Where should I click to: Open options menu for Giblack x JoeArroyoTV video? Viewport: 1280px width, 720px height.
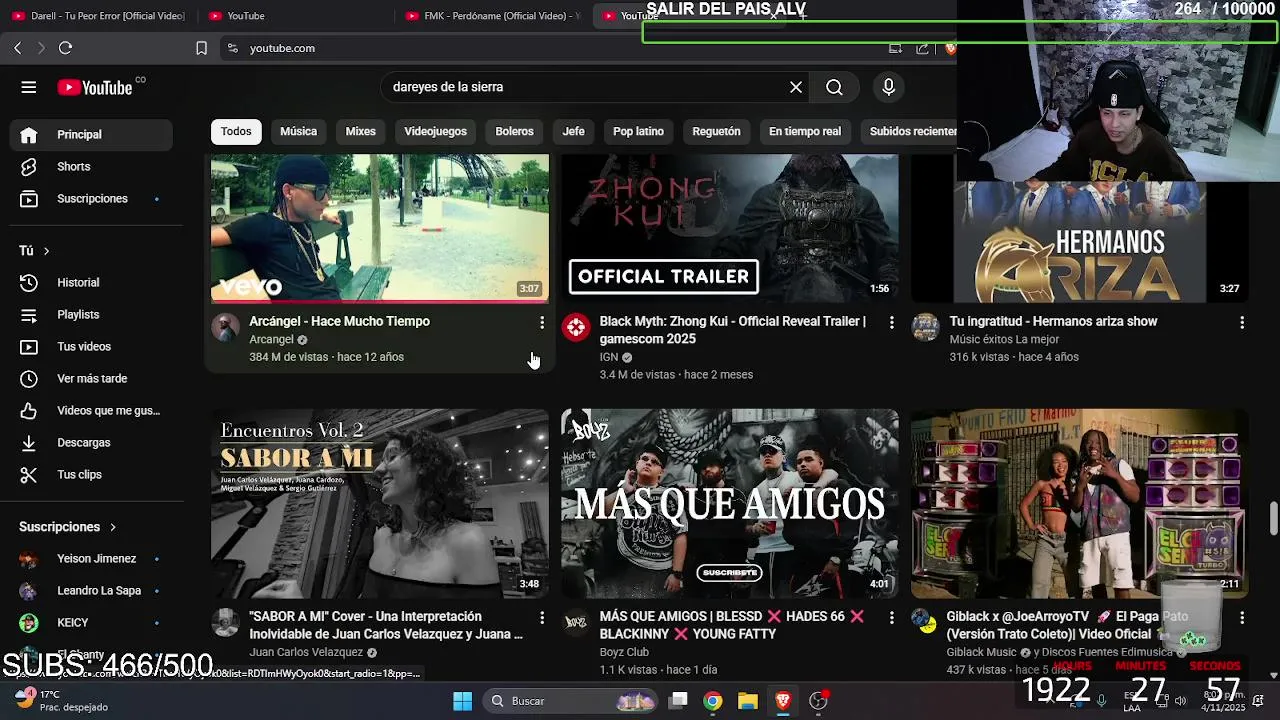(1242, 617)
